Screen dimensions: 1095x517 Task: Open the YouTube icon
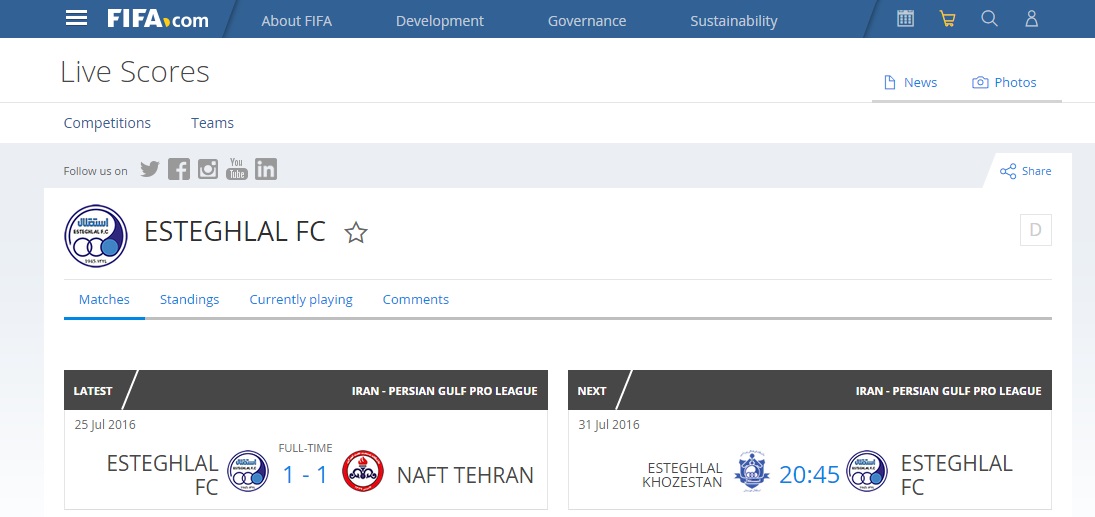[237, 169]
